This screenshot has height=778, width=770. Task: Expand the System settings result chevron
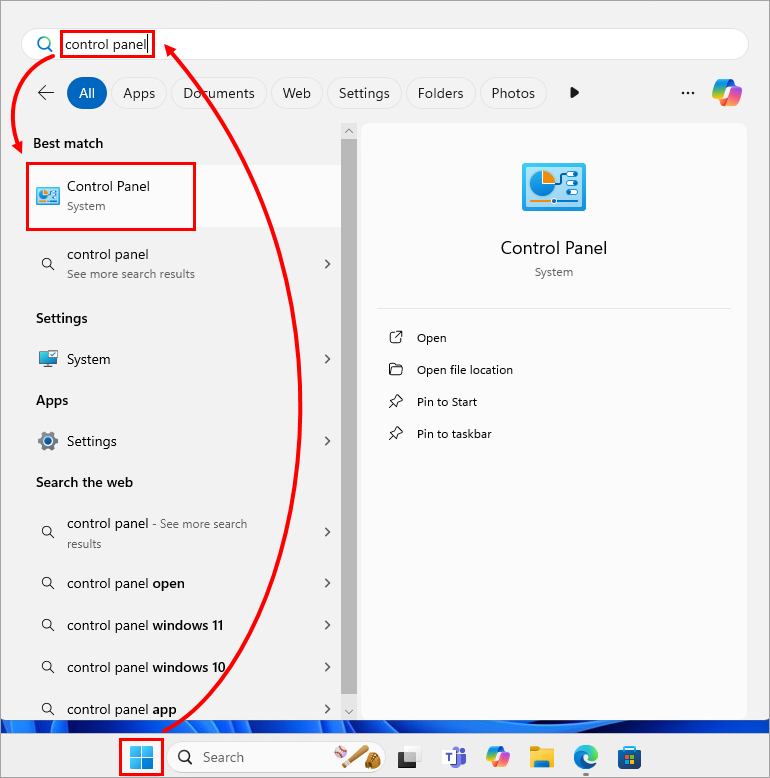click(x=327, y=359)
